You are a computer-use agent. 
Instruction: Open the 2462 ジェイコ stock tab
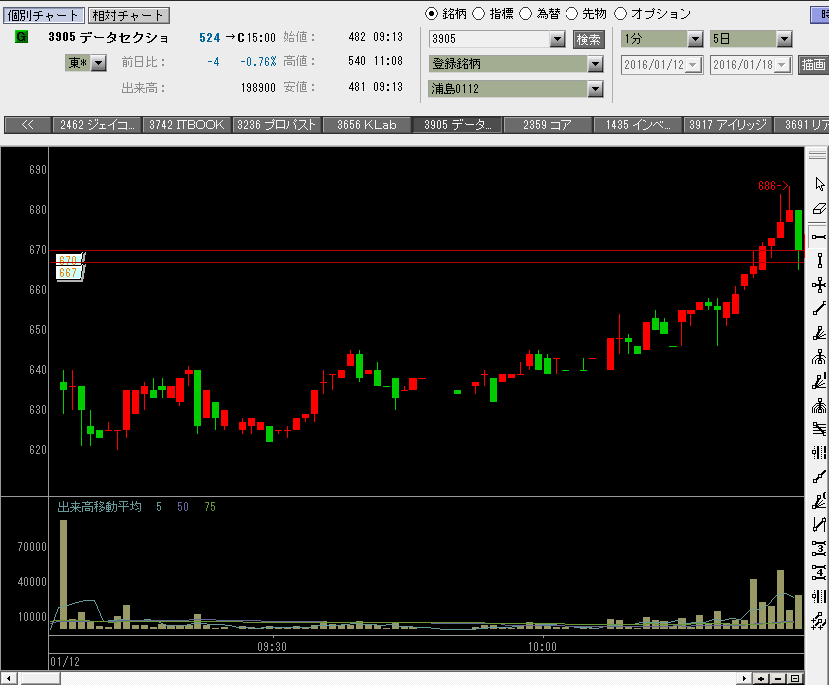97,125
